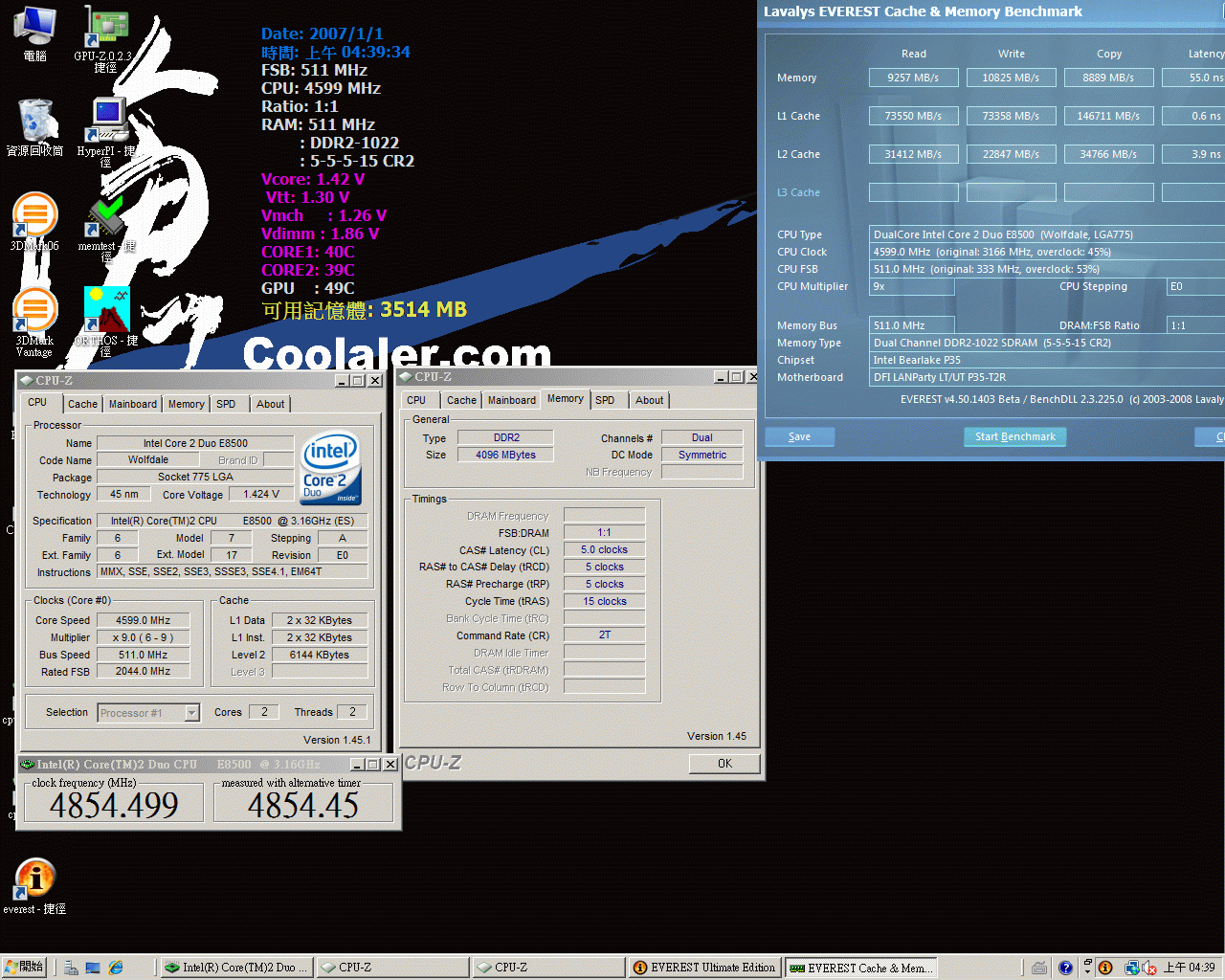This screenshot has width=1225, height=980.
Task: Open About tab in the CPU-tab CPU-Z window
Action: tap(271, 404)
